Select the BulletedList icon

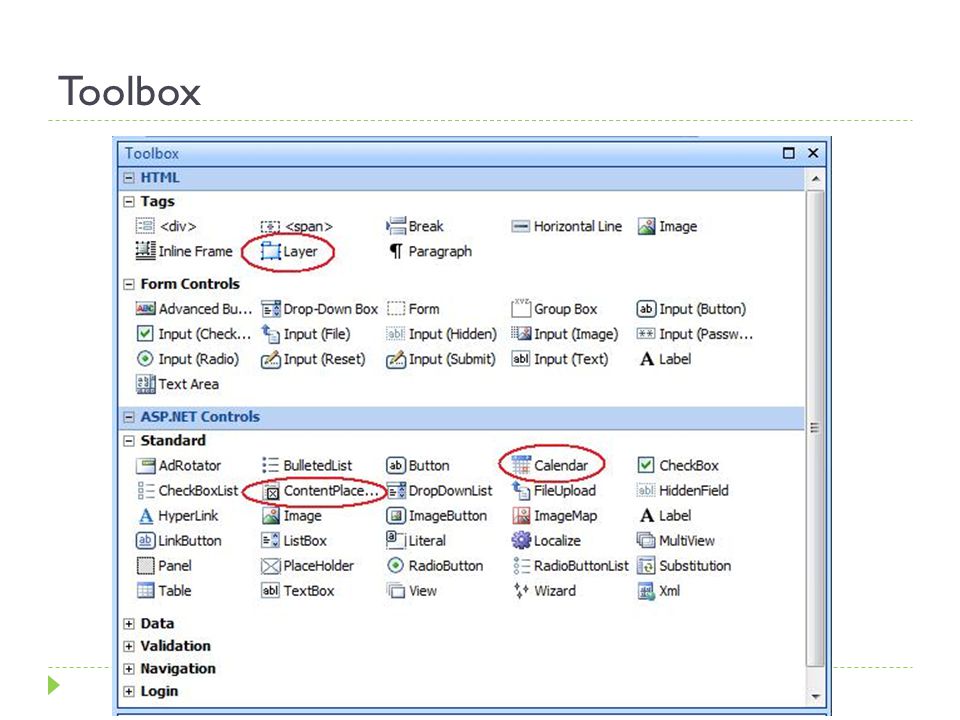(x=270, y=465)
